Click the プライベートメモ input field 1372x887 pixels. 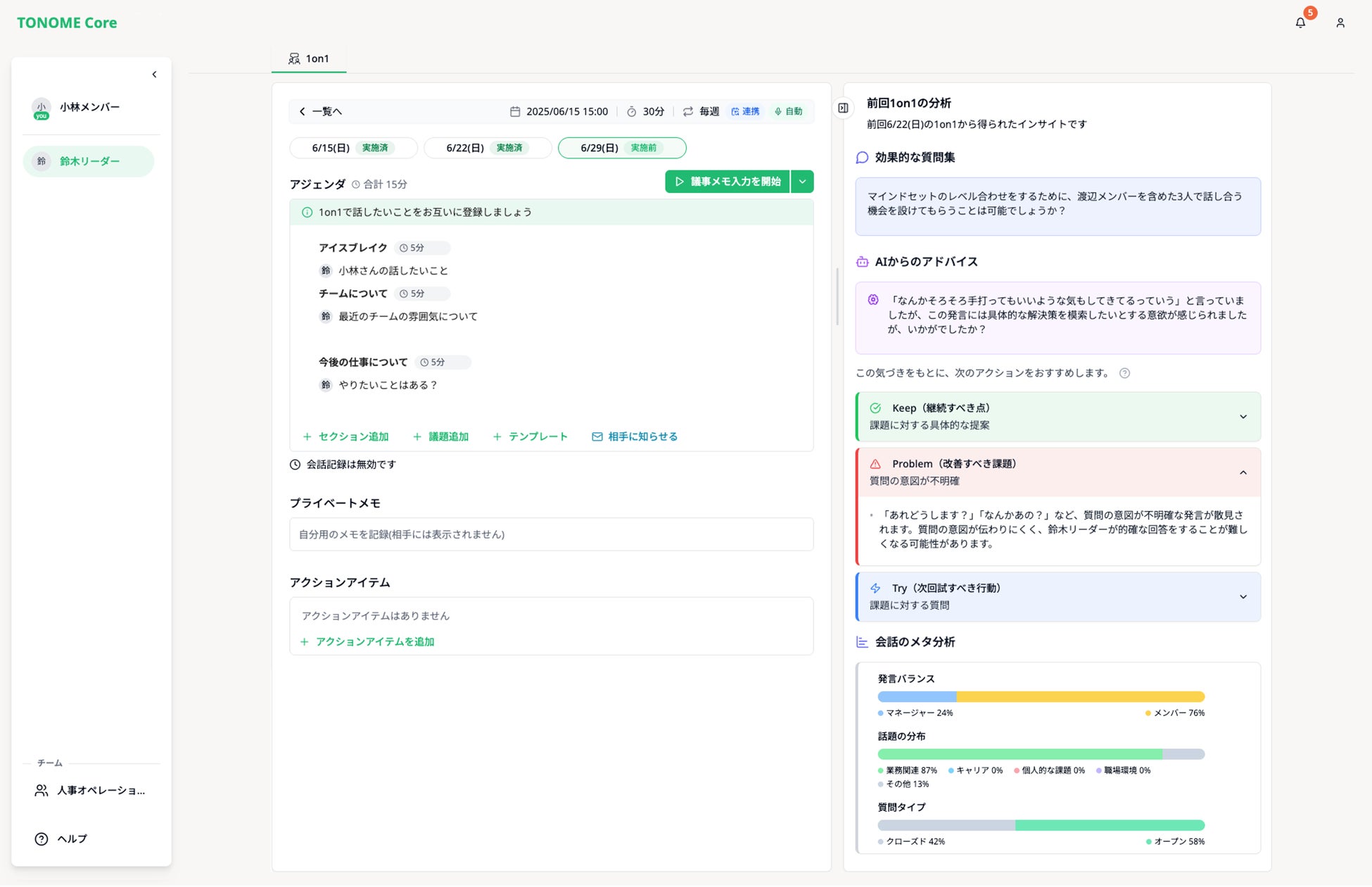(x=551, y=534)
